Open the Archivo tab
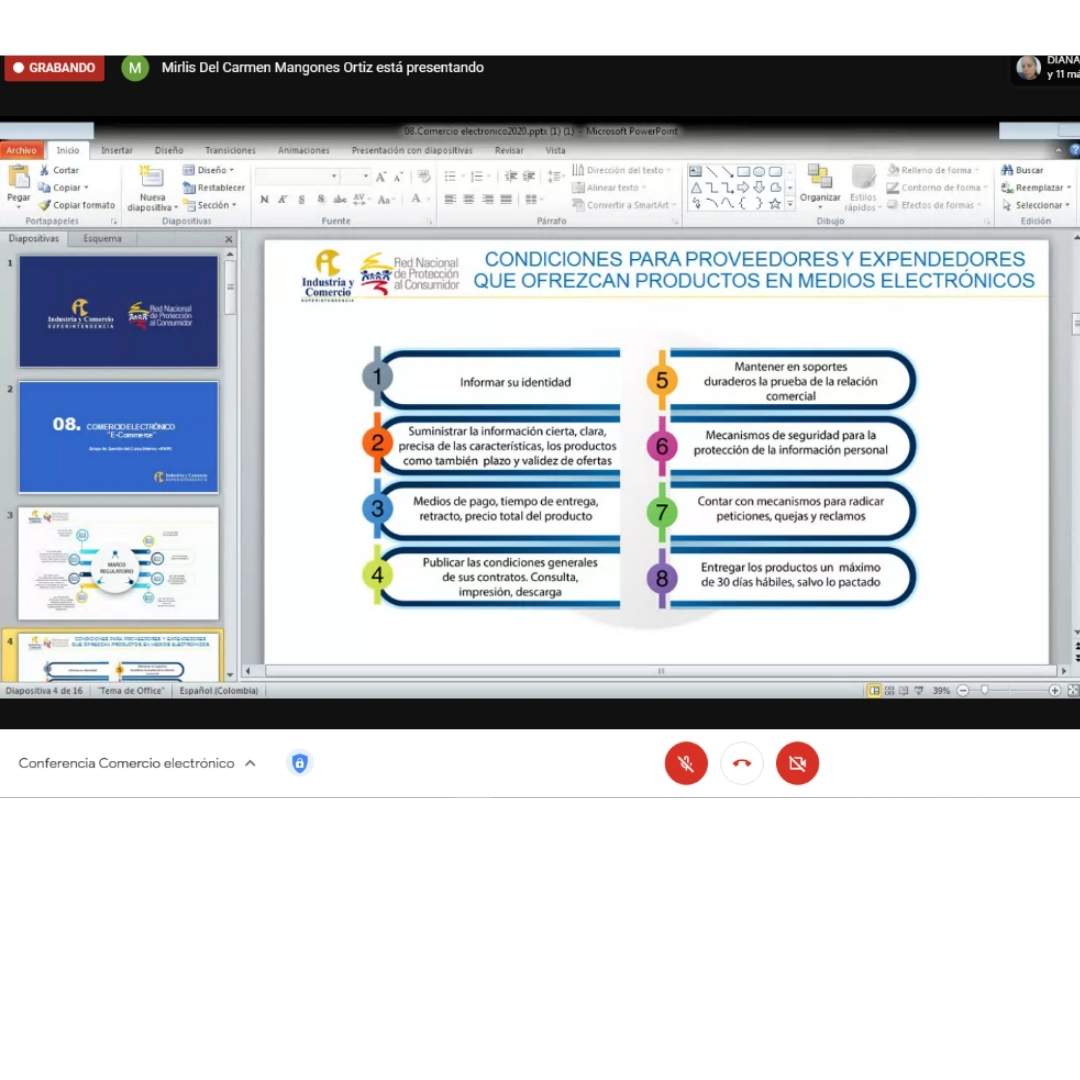 [x=21, y=150]
